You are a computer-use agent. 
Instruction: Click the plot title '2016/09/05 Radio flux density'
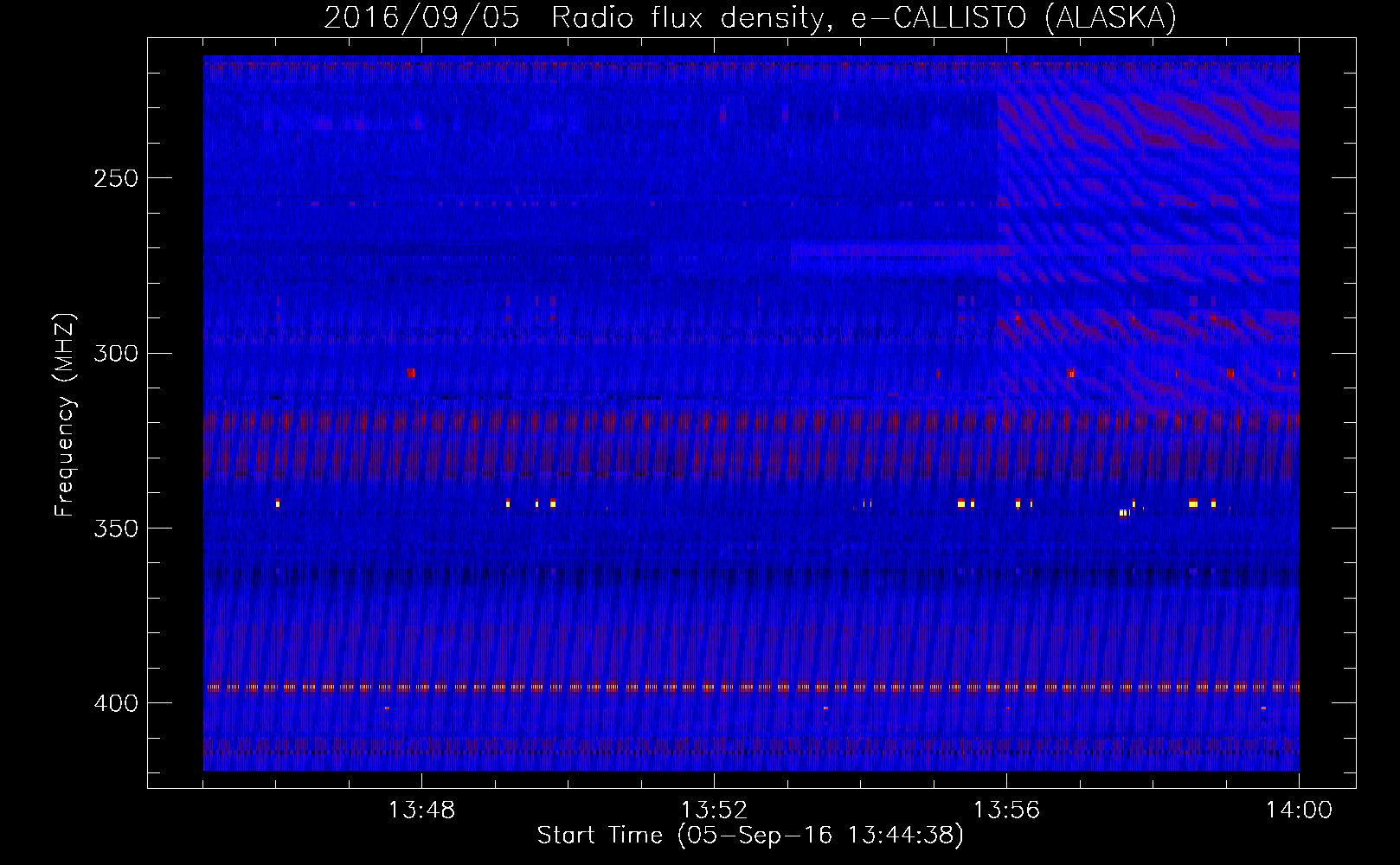coord(750,18)
